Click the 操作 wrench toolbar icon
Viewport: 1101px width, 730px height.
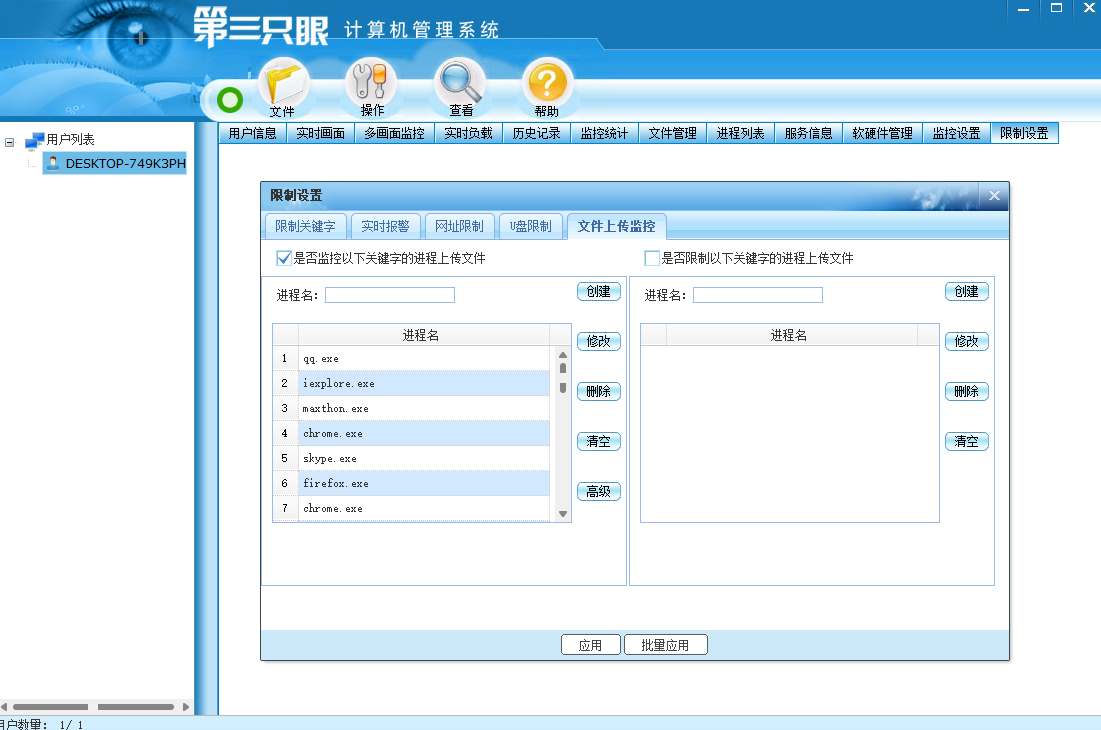tap(370, 85)
